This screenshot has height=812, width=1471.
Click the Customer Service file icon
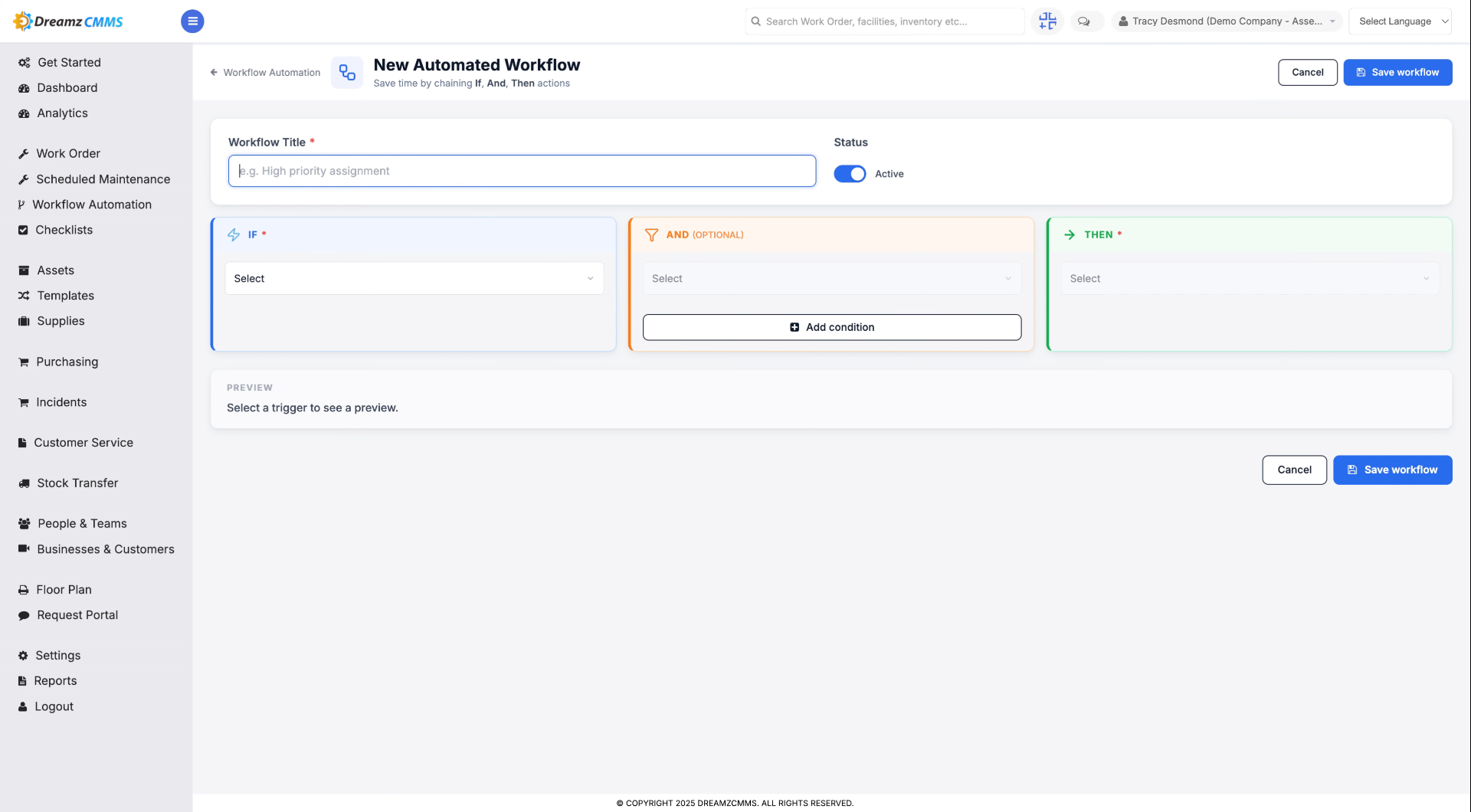coord(22,443)
